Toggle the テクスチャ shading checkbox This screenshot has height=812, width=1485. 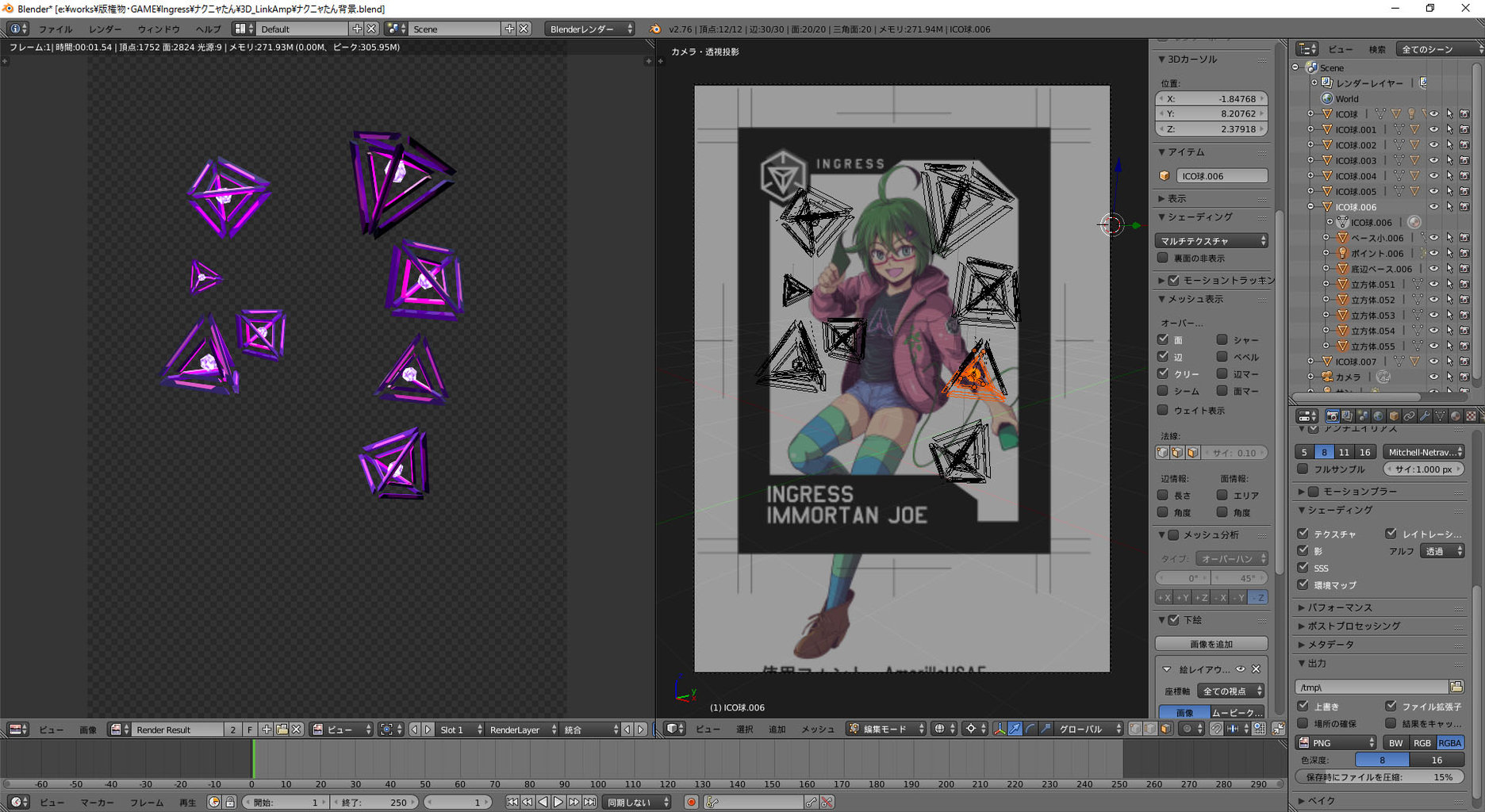click(x=1303, y=534)
